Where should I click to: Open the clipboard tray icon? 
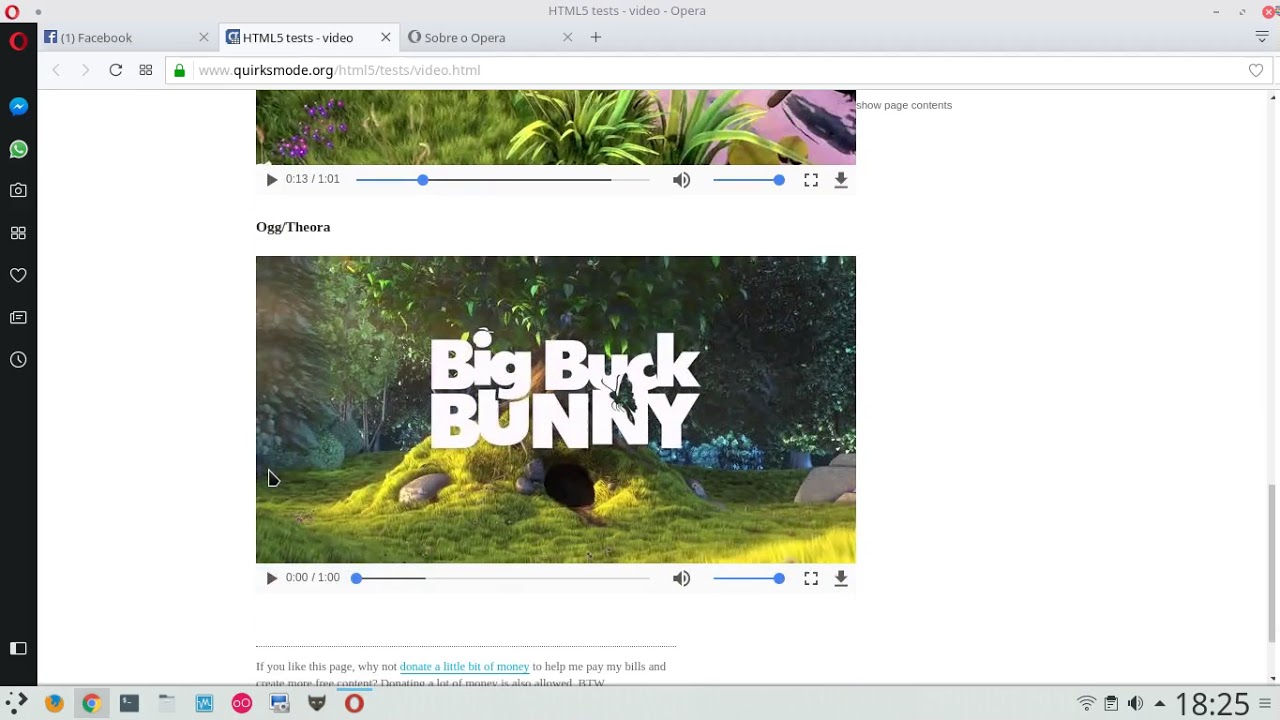(1111, 704)
